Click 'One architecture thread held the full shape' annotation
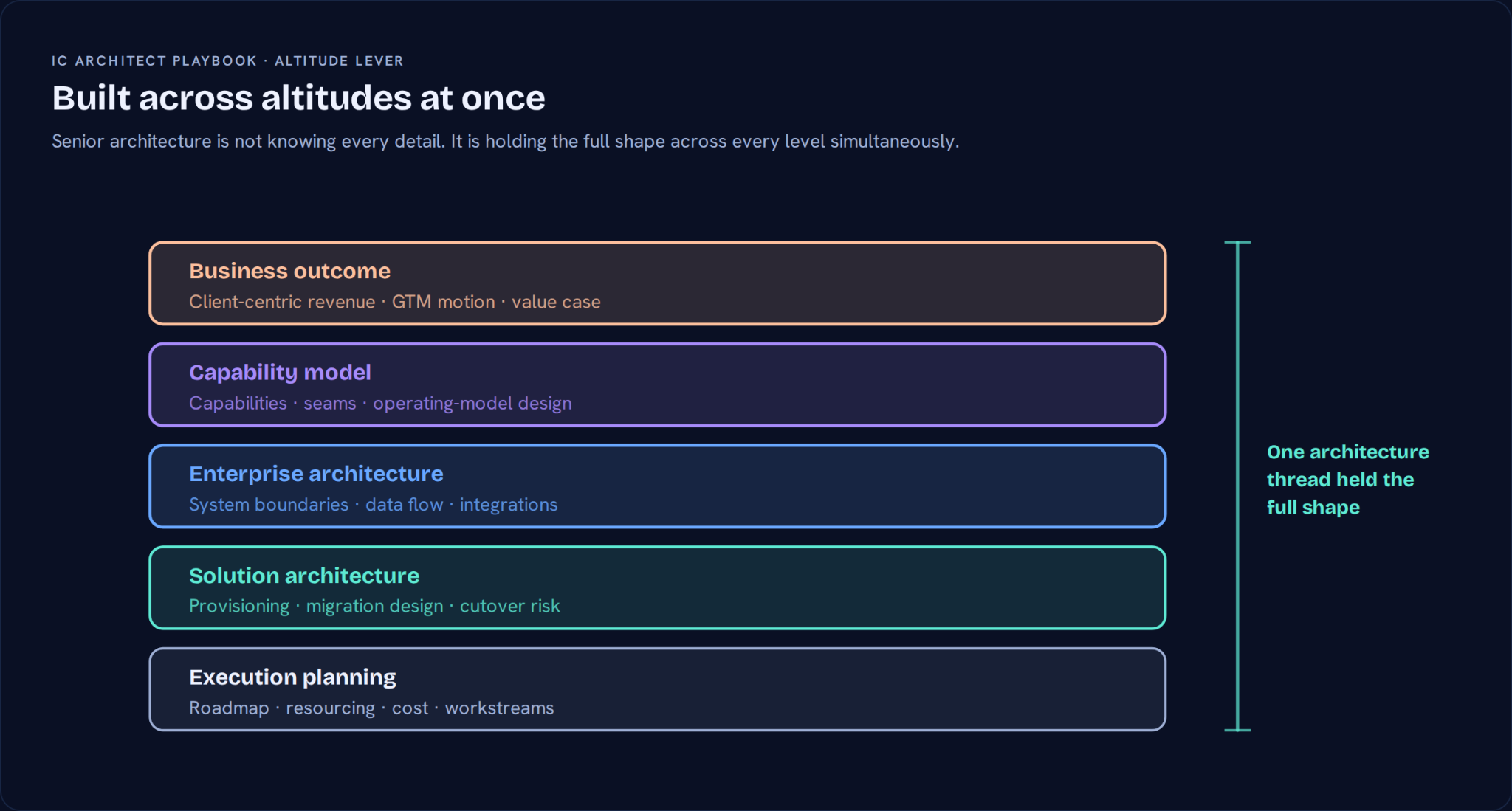1512x811 pixels. 1347,480
